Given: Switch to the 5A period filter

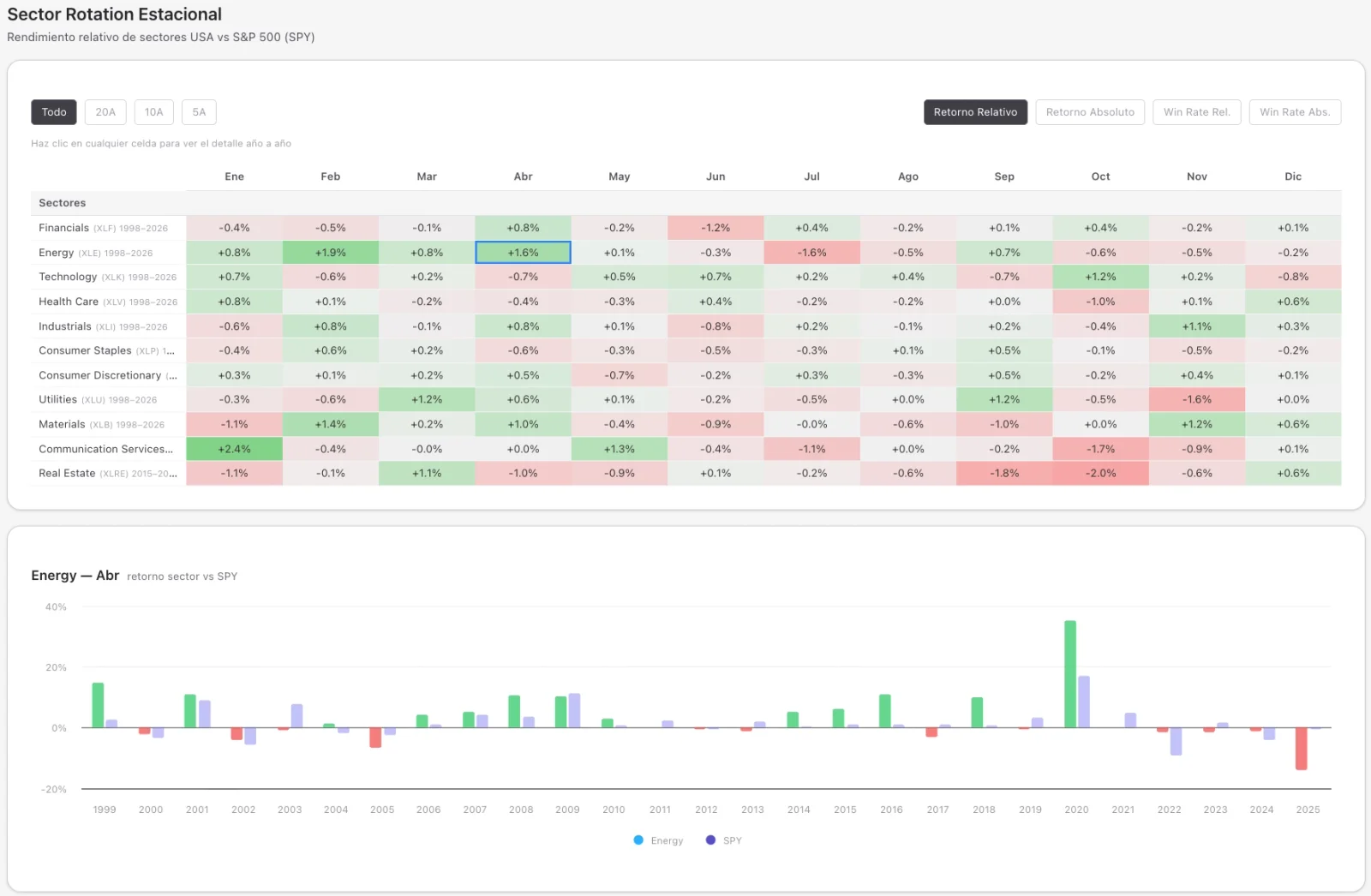Looking at the screenshot, I should pyautogui.click(x=199, y=112).
